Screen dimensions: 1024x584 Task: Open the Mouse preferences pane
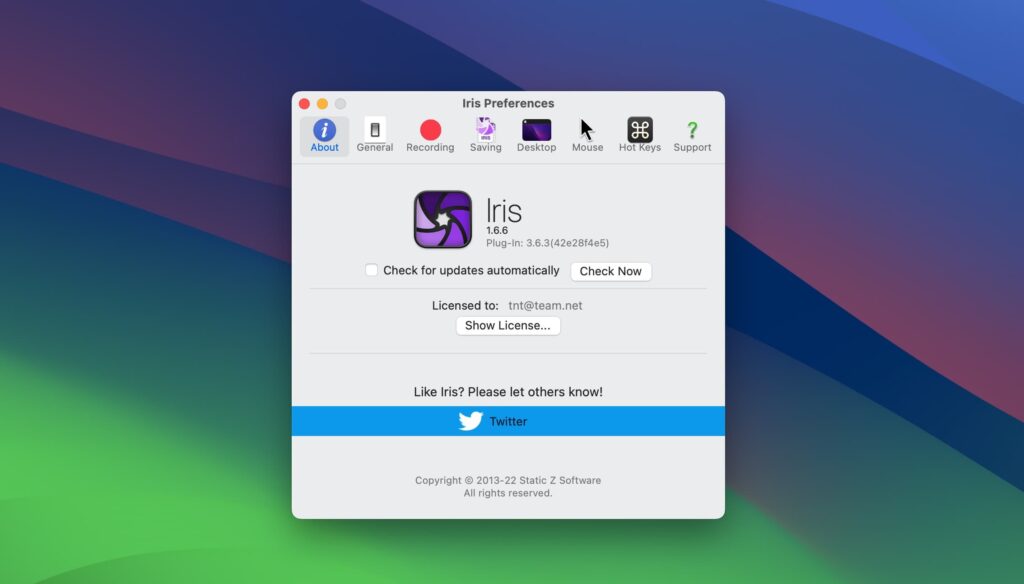pyautogui.click(x=587, y=134)
